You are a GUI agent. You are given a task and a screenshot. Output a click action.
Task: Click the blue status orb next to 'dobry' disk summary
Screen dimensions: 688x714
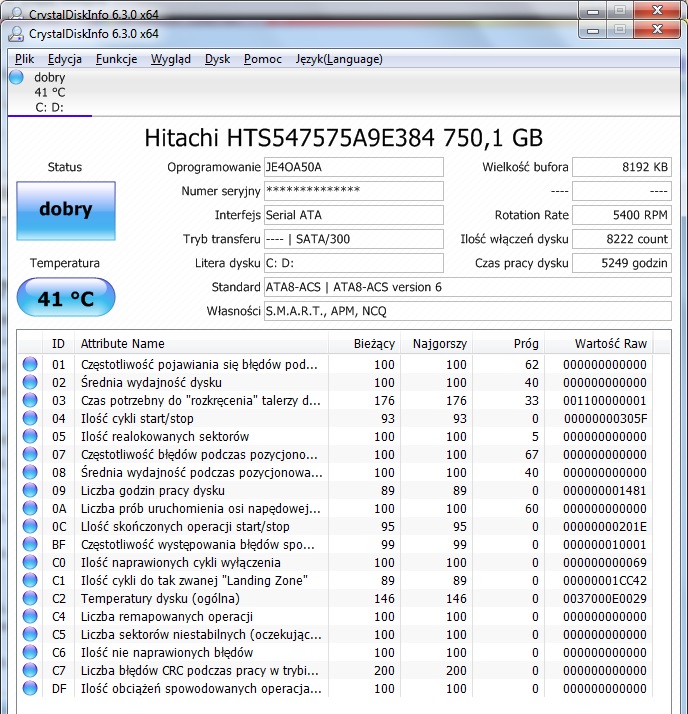(x=16, y=77)
